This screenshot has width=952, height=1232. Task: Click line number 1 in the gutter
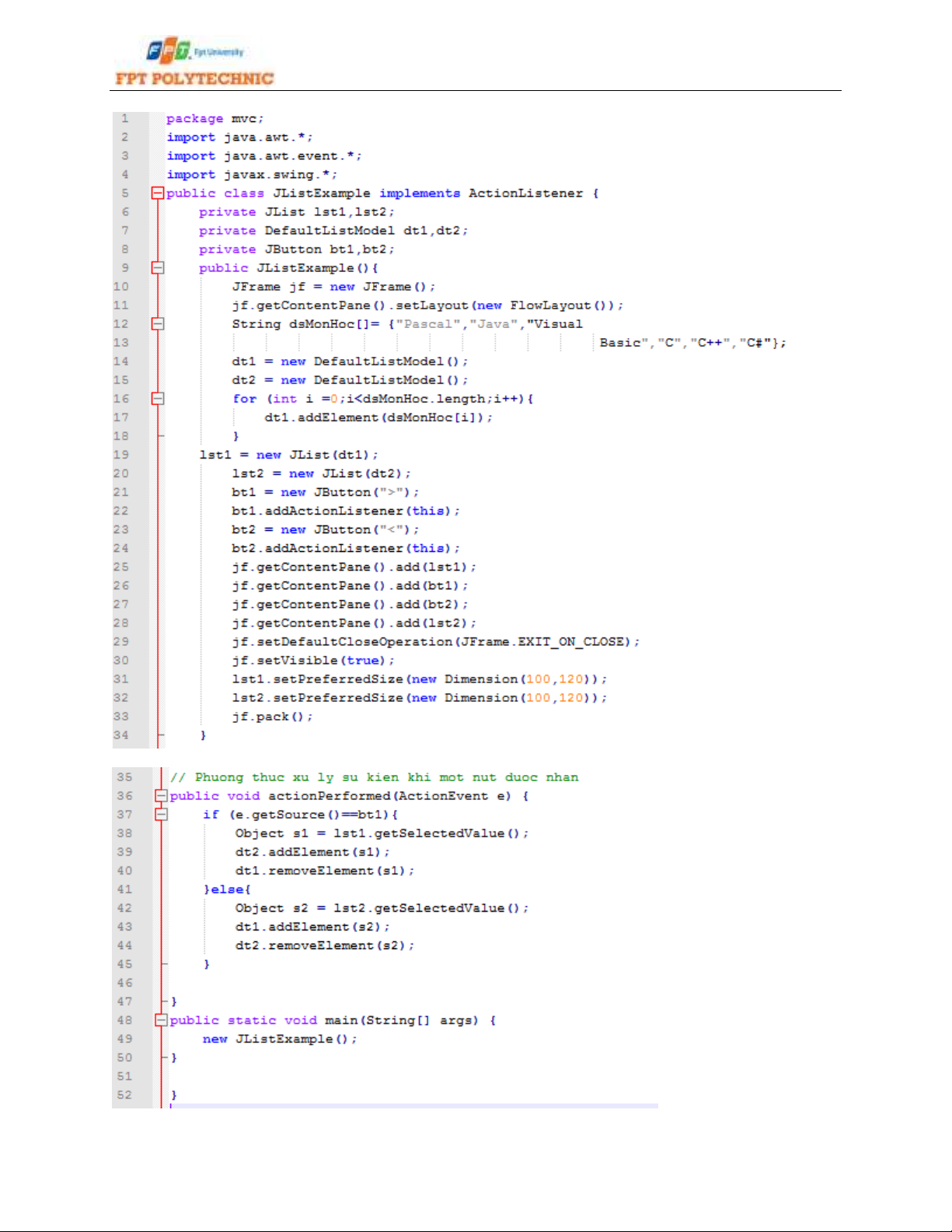click(x=124, y=118)
